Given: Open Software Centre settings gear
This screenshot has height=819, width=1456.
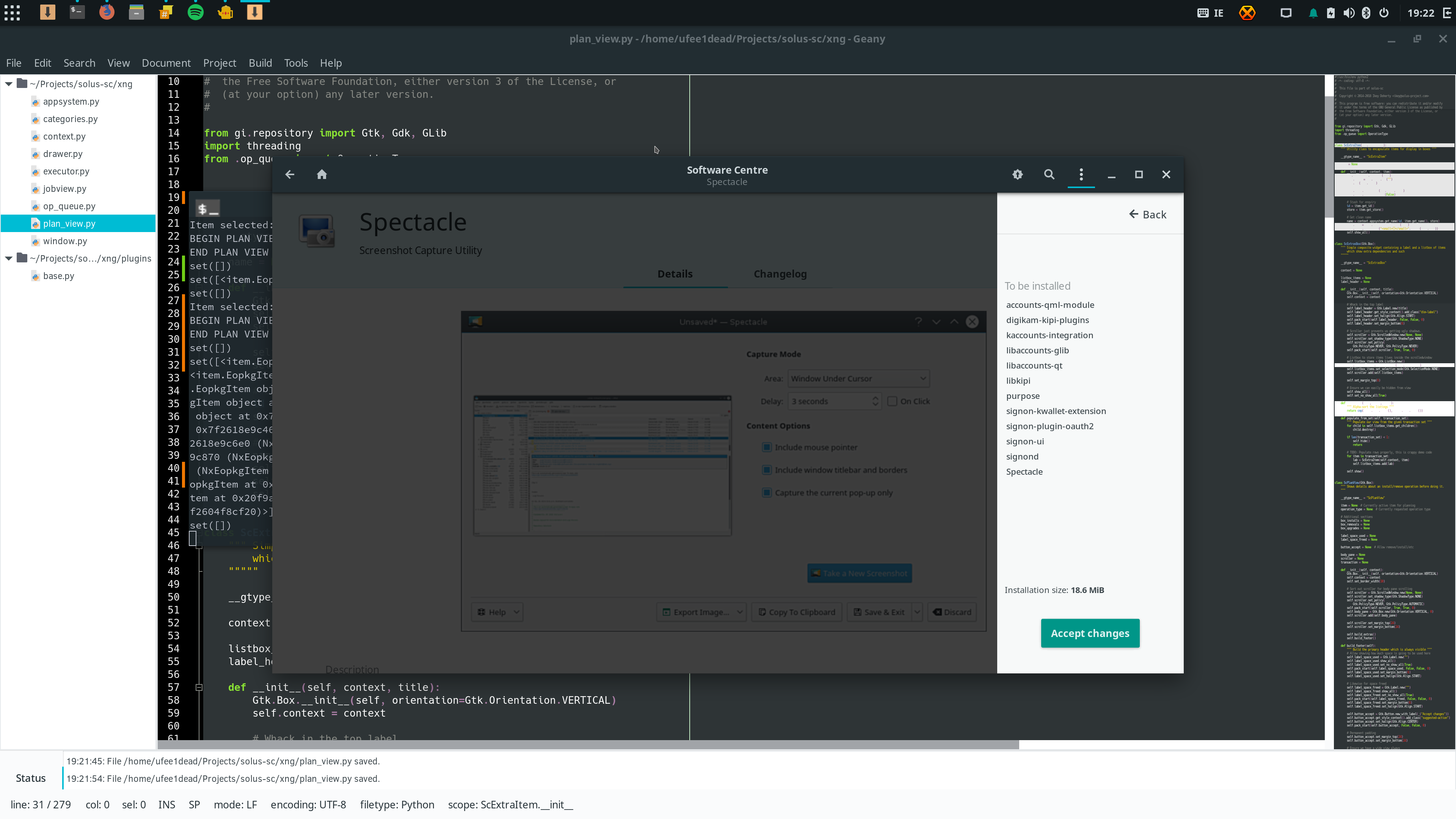Looking at the screenshot, I should (1017, 174).
